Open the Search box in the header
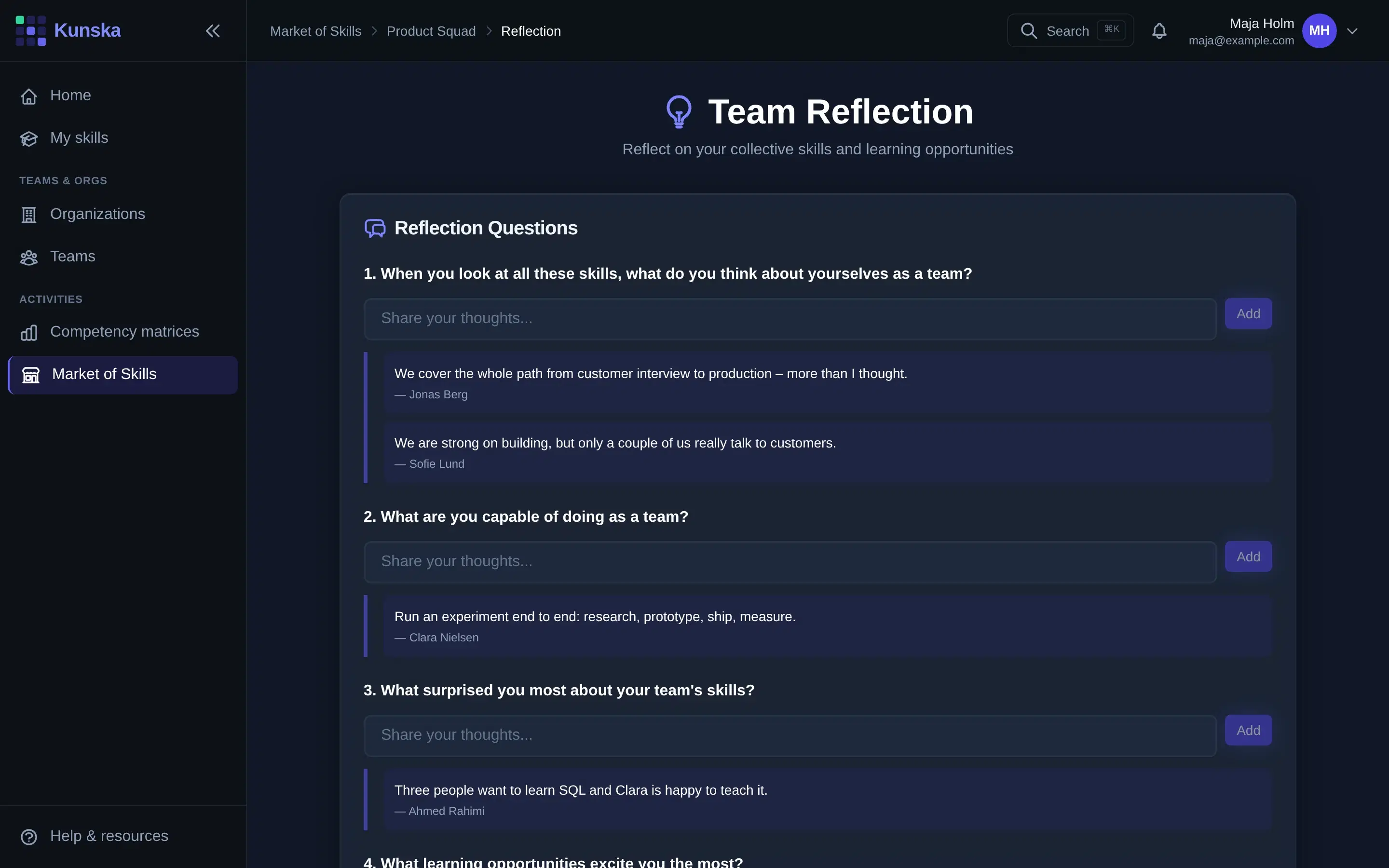This screenshot has height=868, width=1389. [1070, 31]
